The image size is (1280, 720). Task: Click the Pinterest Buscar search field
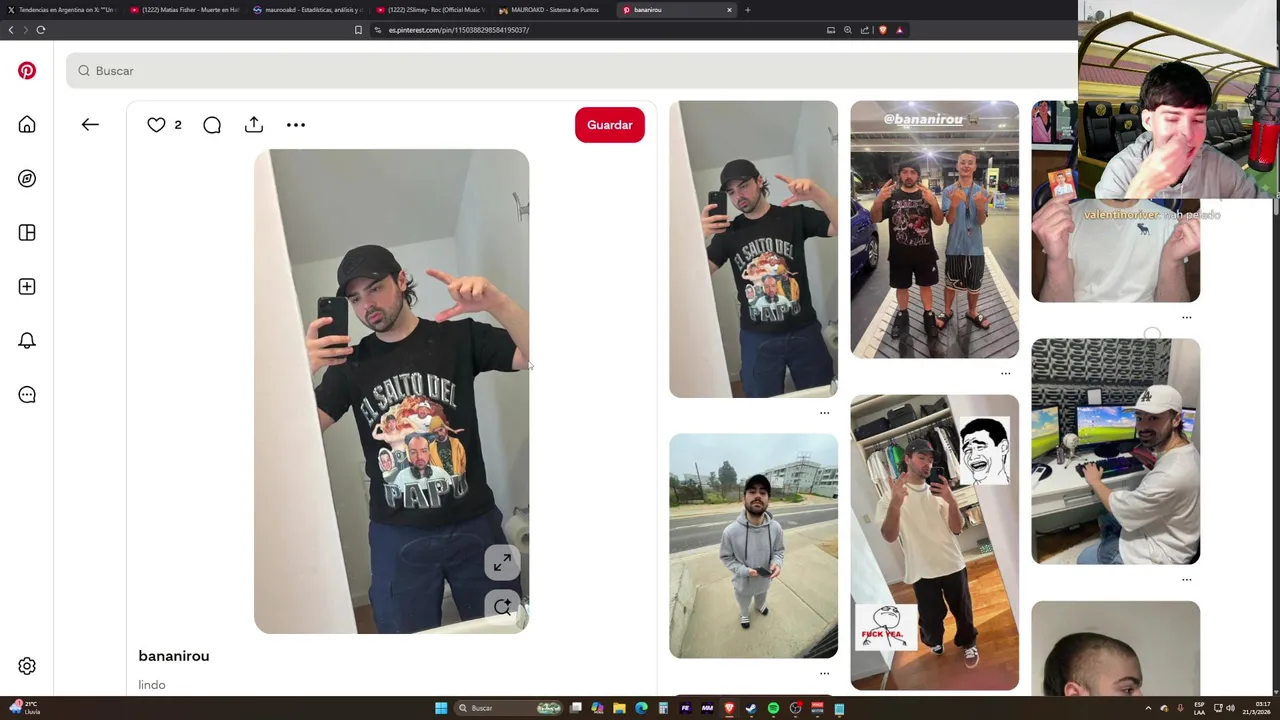(x=570, y=71)
